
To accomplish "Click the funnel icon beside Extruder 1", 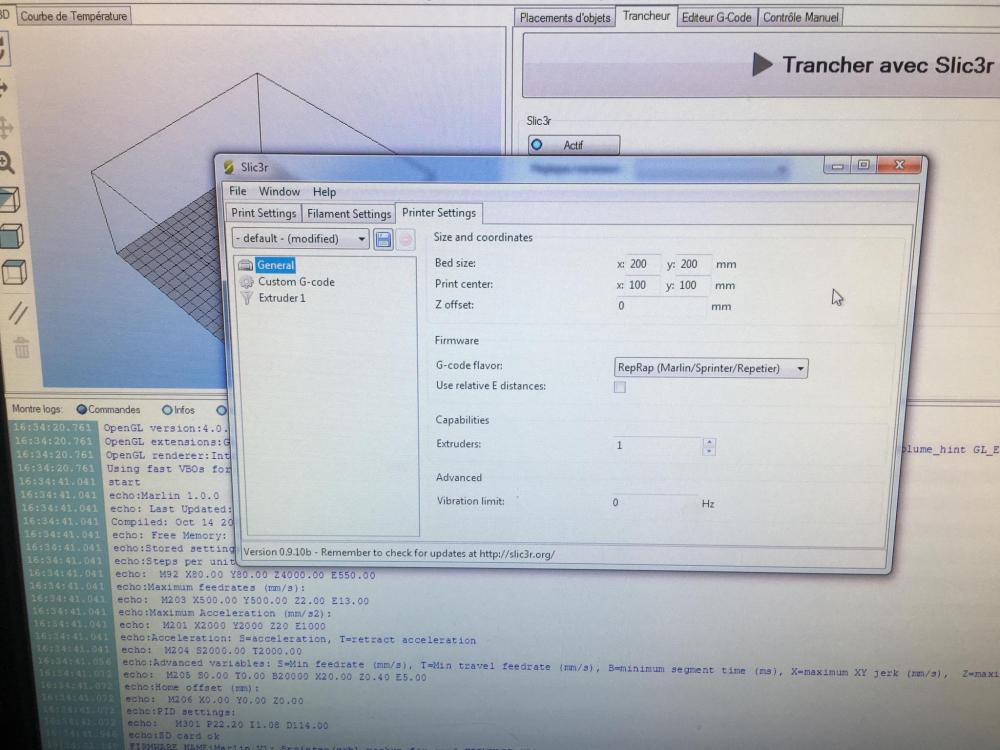I will pyautogui.click(x=247, y=298).
